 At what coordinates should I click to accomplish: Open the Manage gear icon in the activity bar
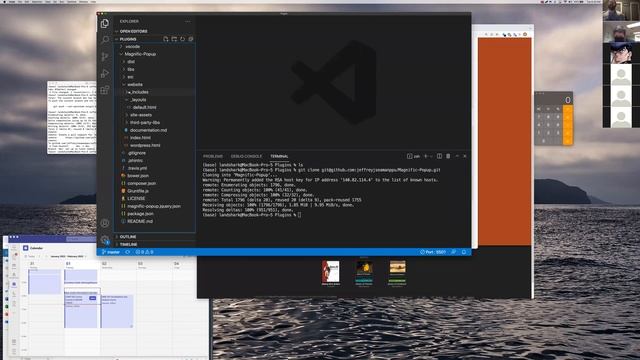click(x=105, y=240)
